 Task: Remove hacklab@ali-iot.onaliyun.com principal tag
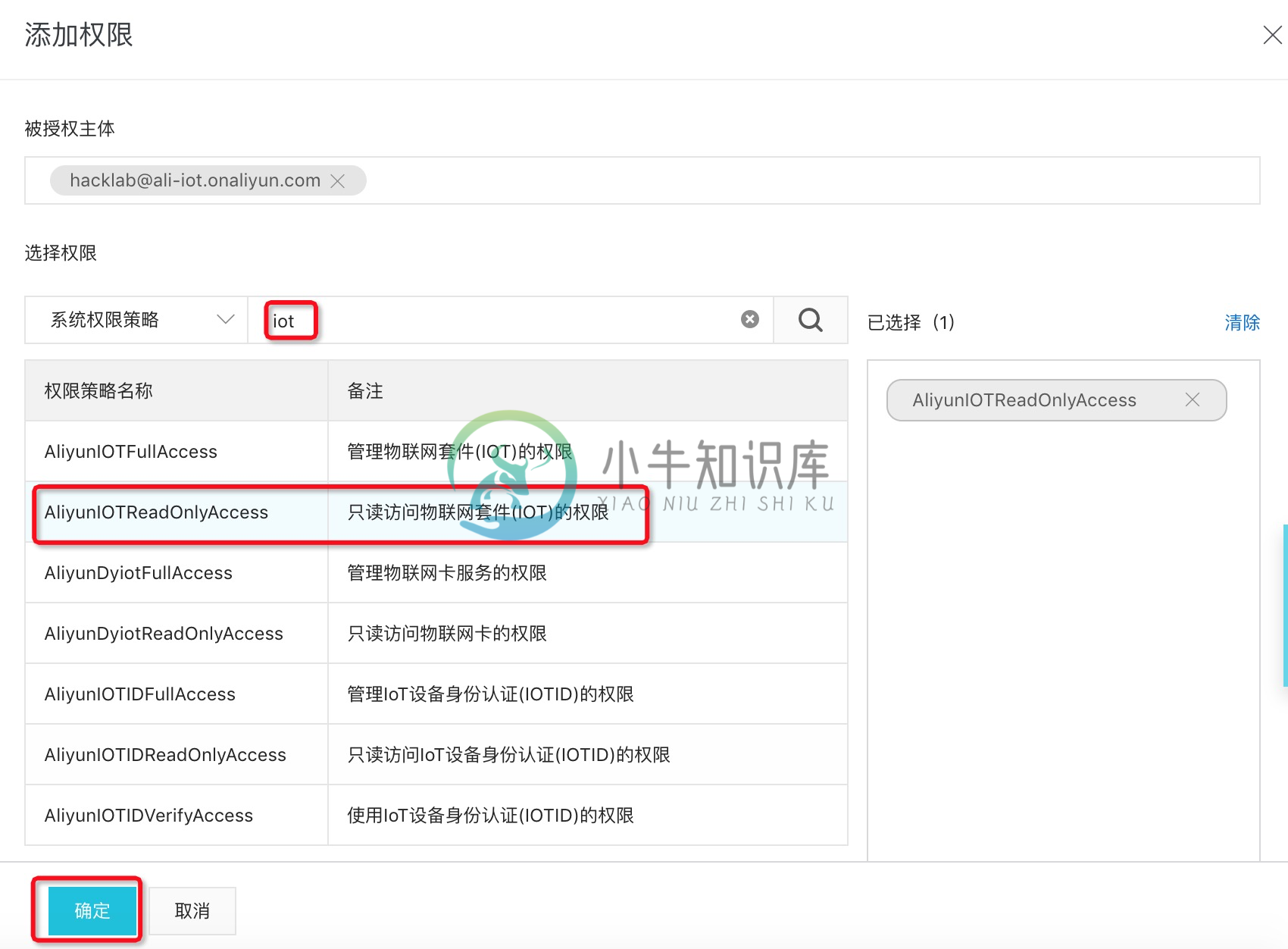point(338,181)
